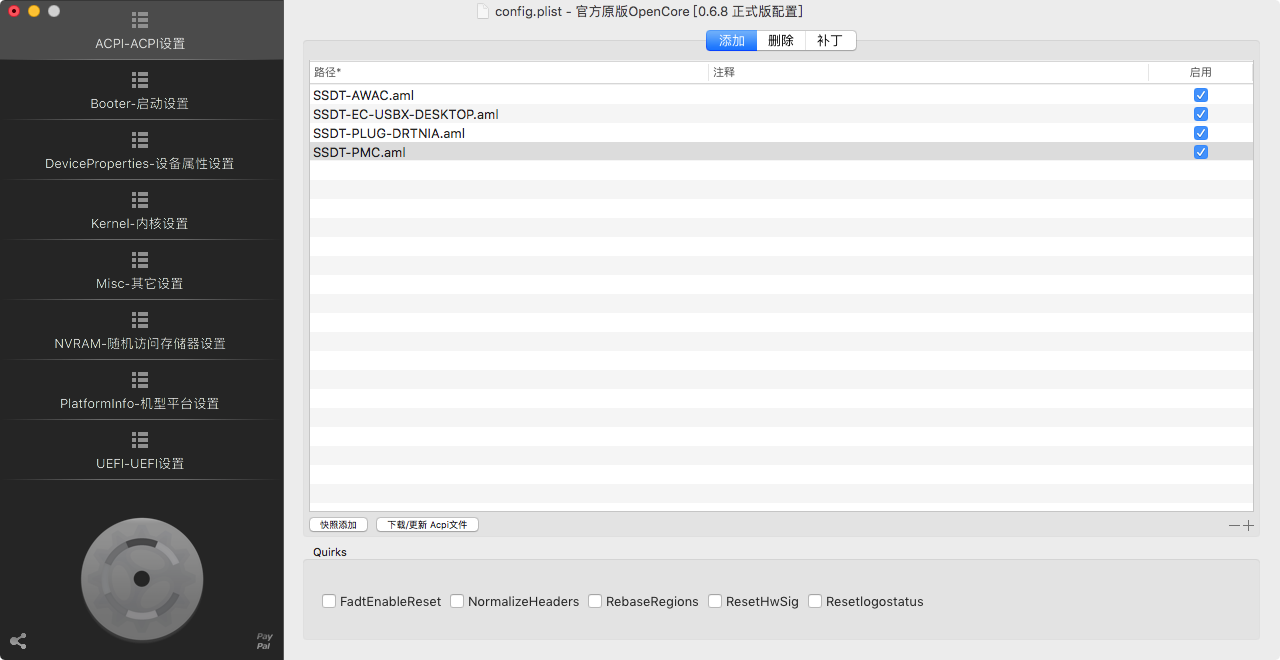The height and width of the screenshot is (660, 1280).
Task: Select the SSDT-PMC.aml row
Action: coord(781,152)
